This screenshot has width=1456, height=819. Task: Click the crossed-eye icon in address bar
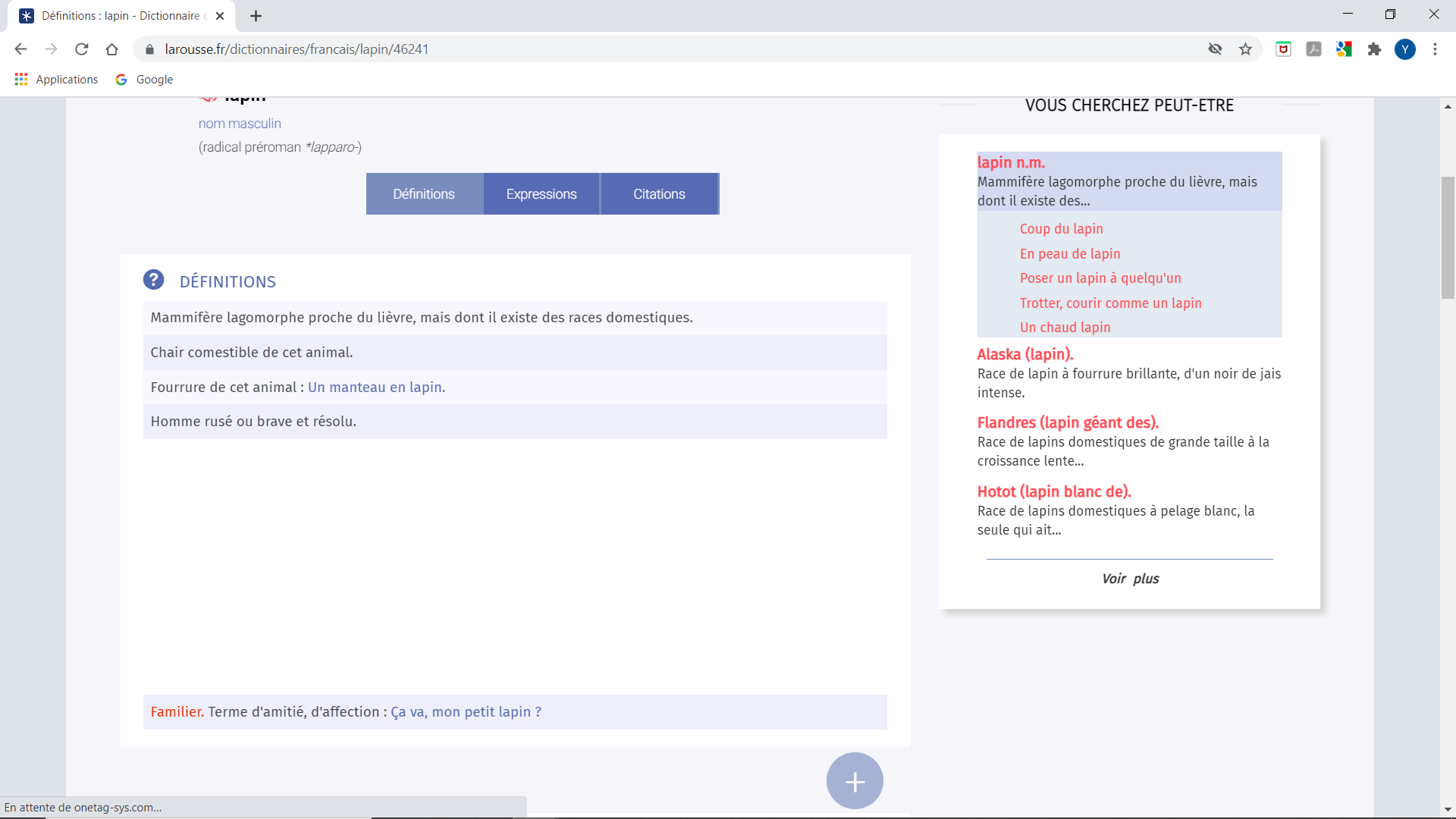(x=1215, y=49)
